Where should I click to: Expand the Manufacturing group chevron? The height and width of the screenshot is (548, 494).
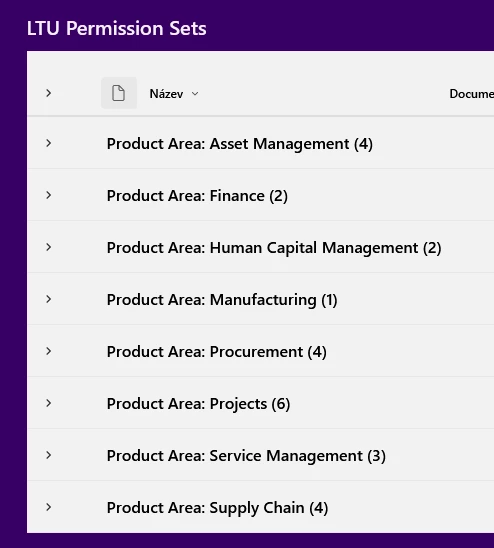tap(49, 300)
